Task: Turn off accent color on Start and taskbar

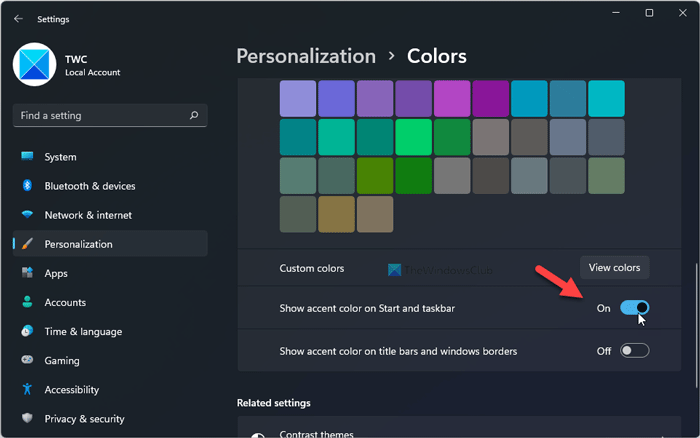Action: coord(634,309)
